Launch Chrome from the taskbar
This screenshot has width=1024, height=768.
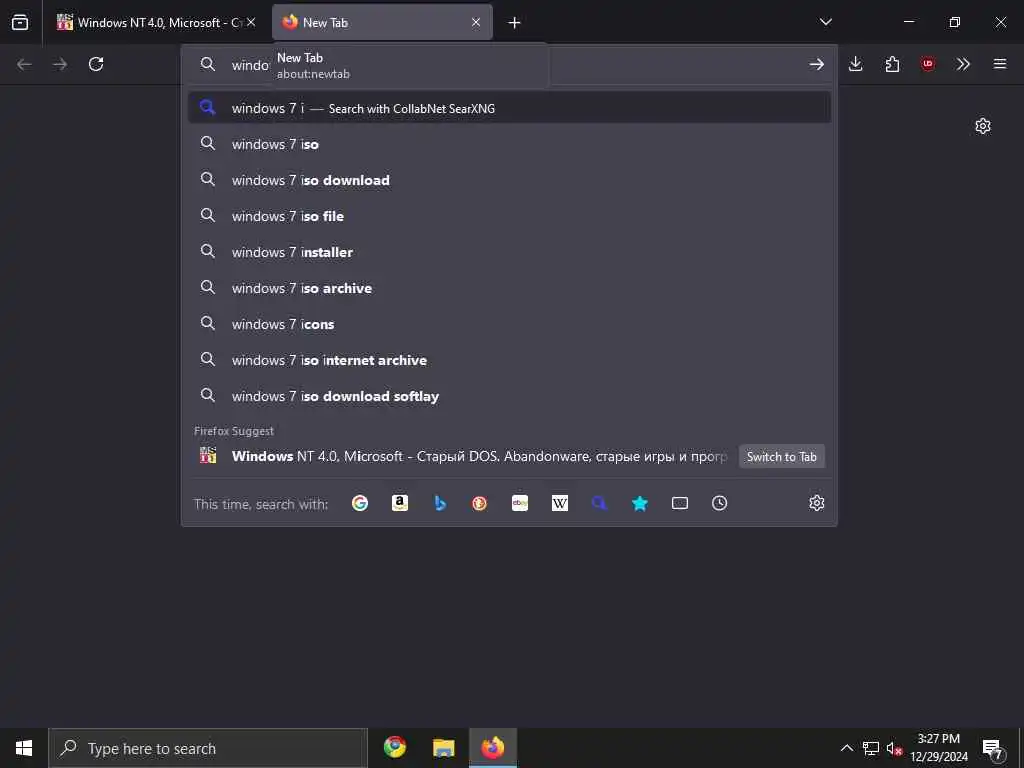[x=394, y=748]
